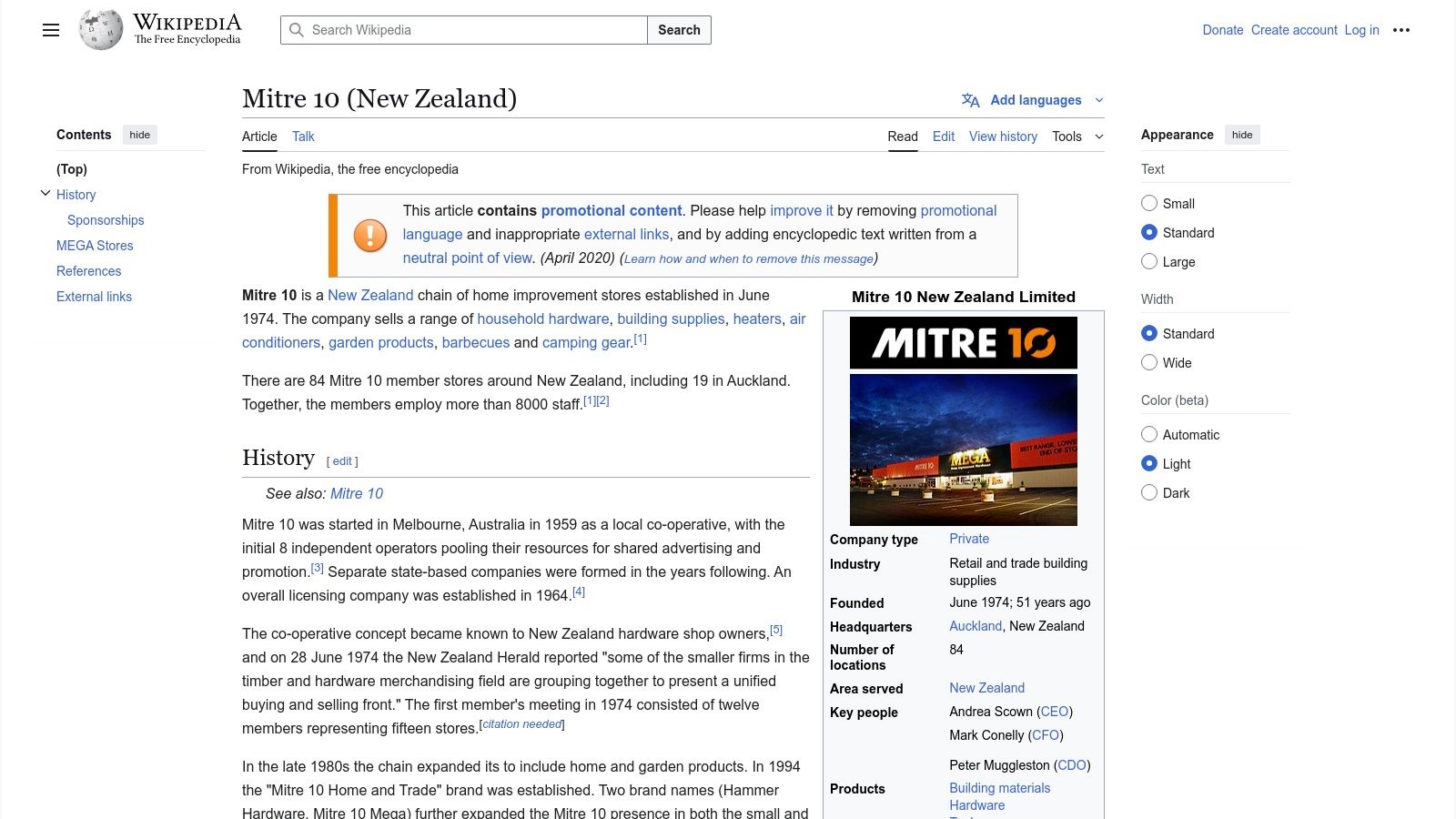Screen dimensions: 1456x819
Task: Open Auckland headquarters link
Action: [976, 626]
